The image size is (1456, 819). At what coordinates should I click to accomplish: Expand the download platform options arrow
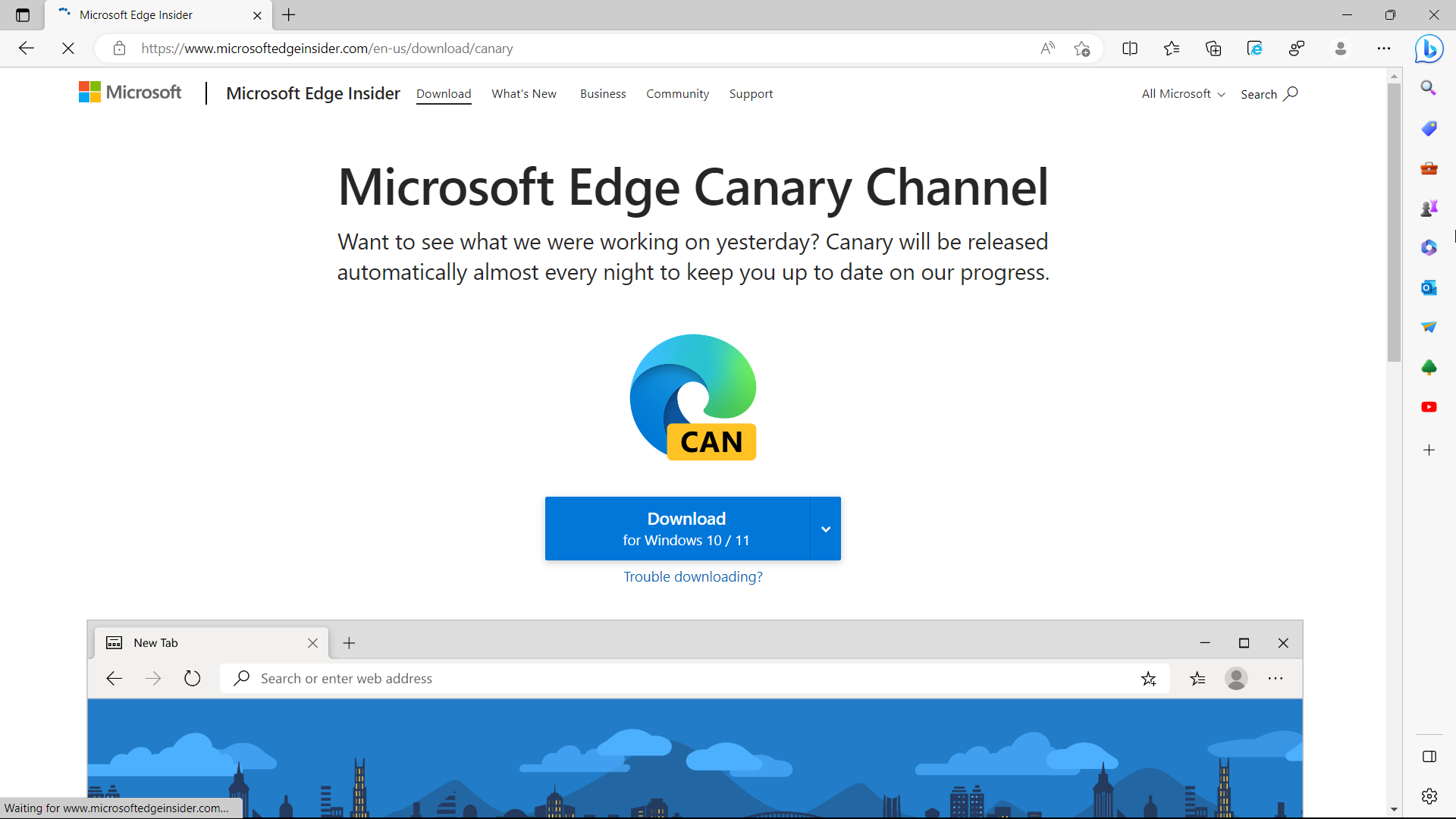[x=826, y=529]
